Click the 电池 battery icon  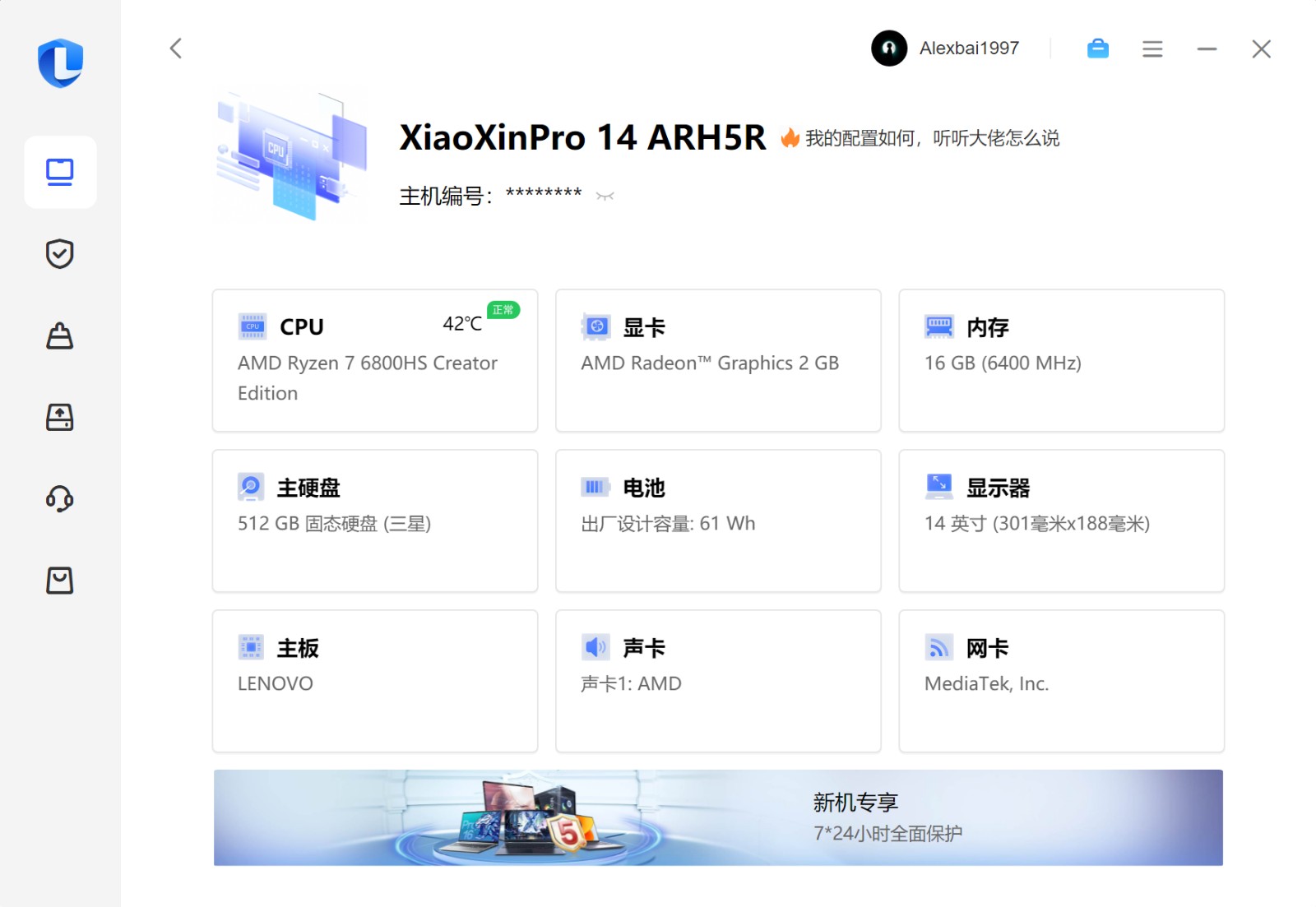(595, 487)
